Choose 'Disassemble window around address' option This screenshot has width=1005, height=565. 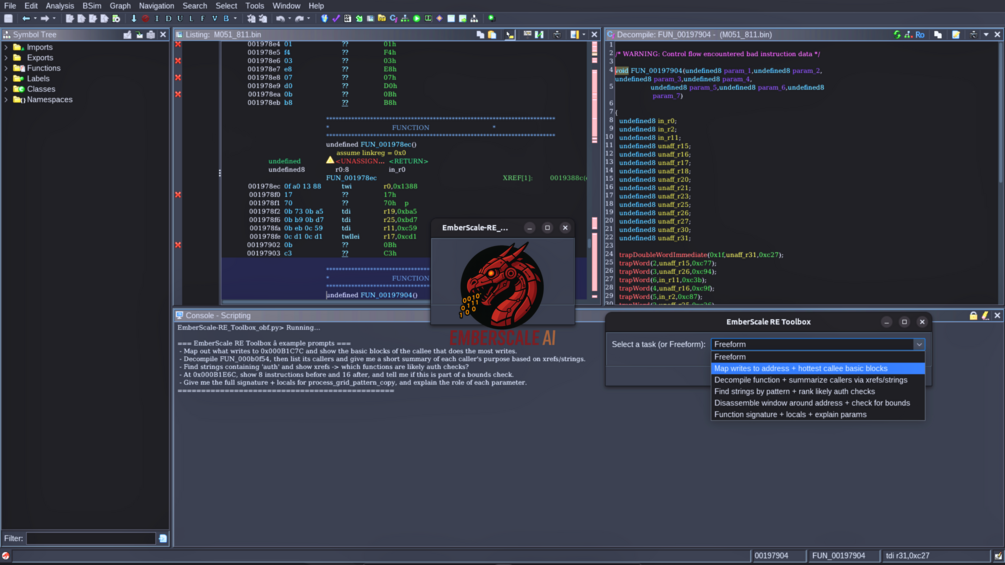tap(818, 403)
